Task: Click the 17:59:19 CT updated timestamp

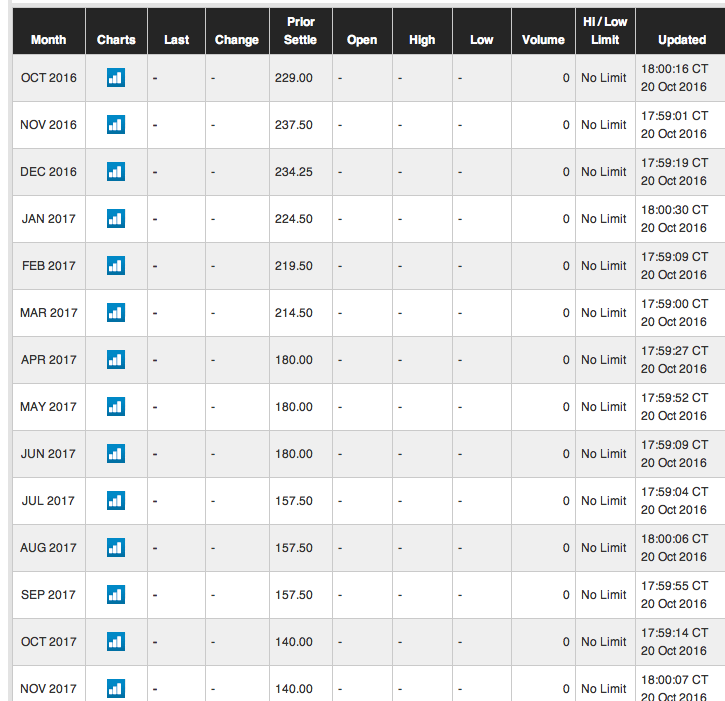Action: tap(674, 163)
